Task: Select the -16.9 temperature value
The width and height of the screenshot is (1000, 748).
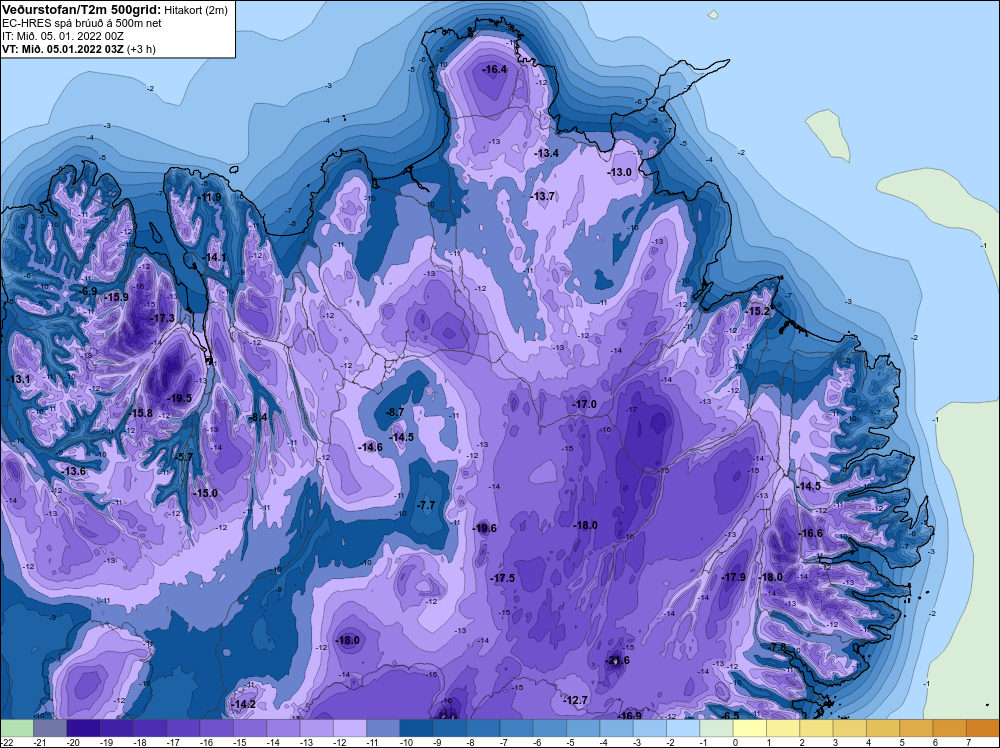Action: (629, 715)
